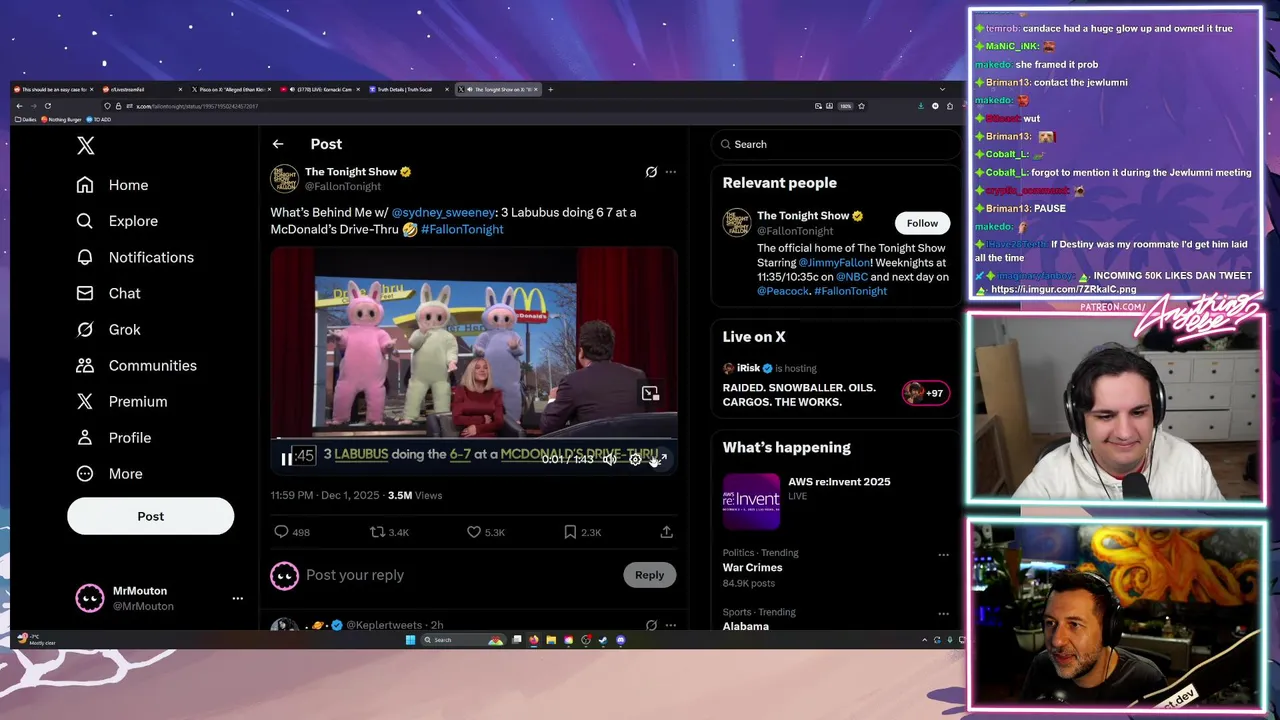Open Steam in the taskbar

click(603, 640)
